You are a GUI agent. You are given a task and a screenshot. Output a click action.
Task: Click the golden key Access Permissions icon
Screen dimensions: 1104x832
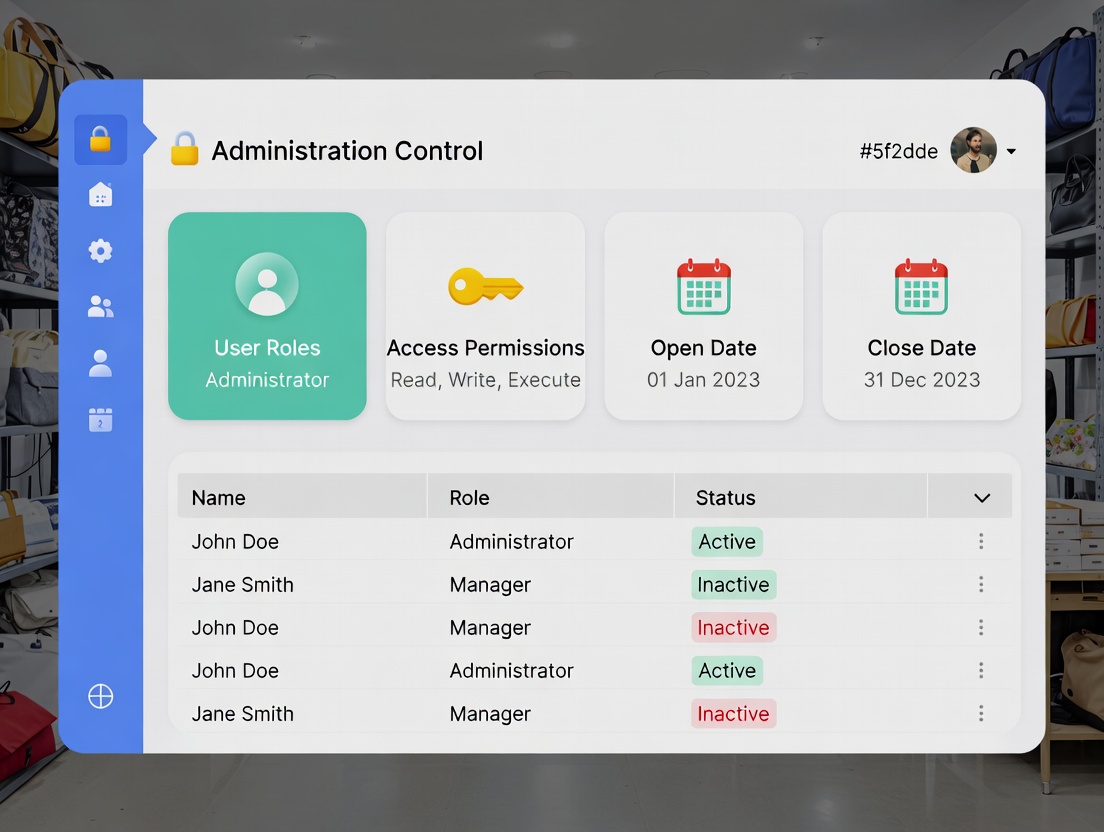coord(485,287)
